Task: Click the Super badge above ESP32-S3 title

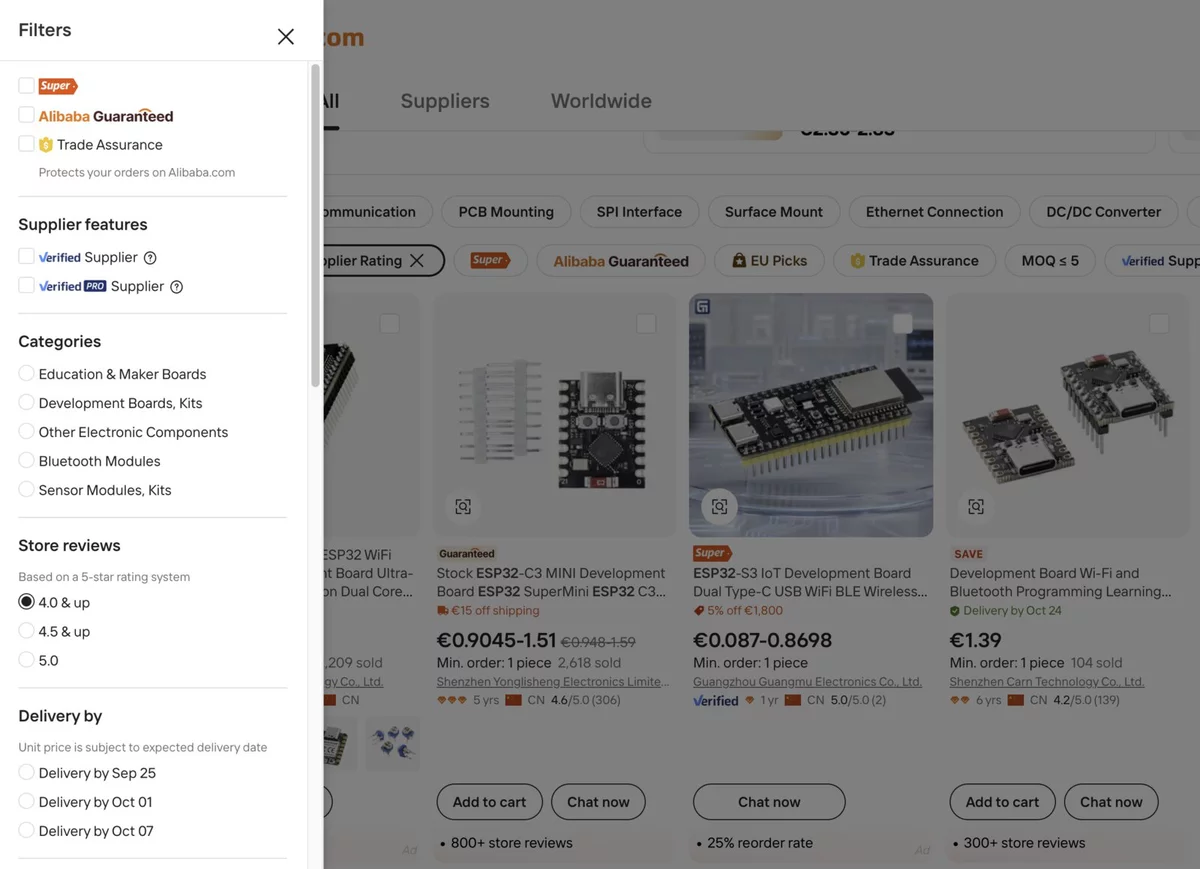Action: click(x=712, y=553)
